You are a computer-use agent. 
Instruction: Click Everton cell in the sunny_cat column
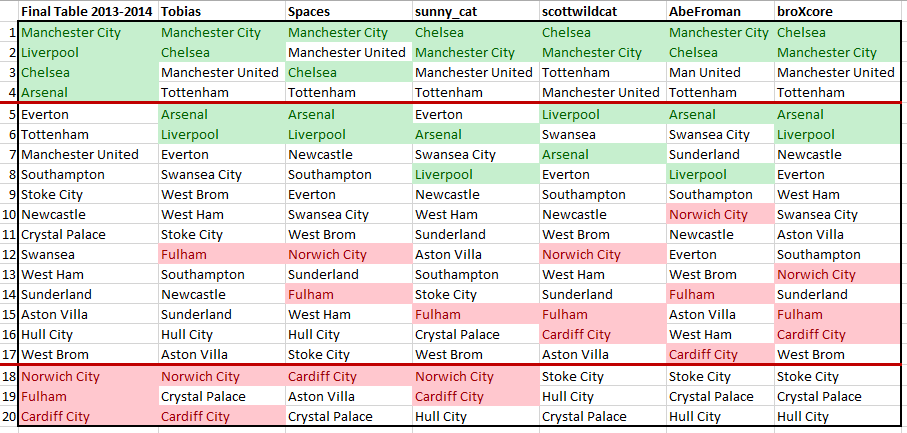[475, 114]
